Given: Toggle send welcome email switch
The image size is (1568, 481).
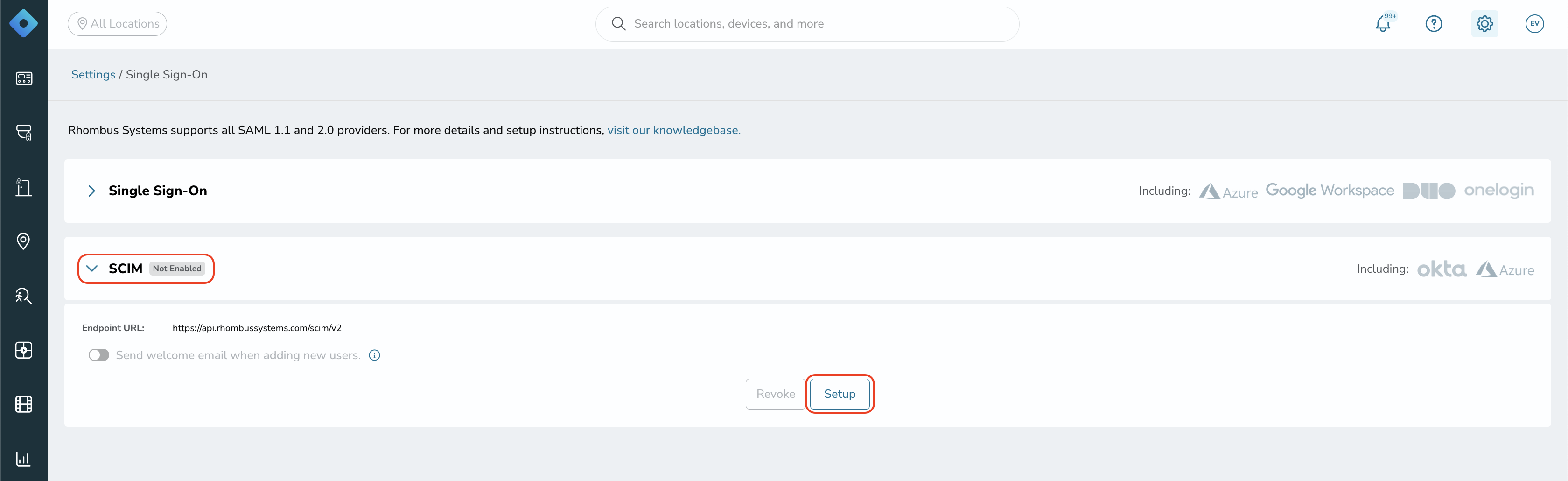Looking at the screenshot, I should click(98, 355).
